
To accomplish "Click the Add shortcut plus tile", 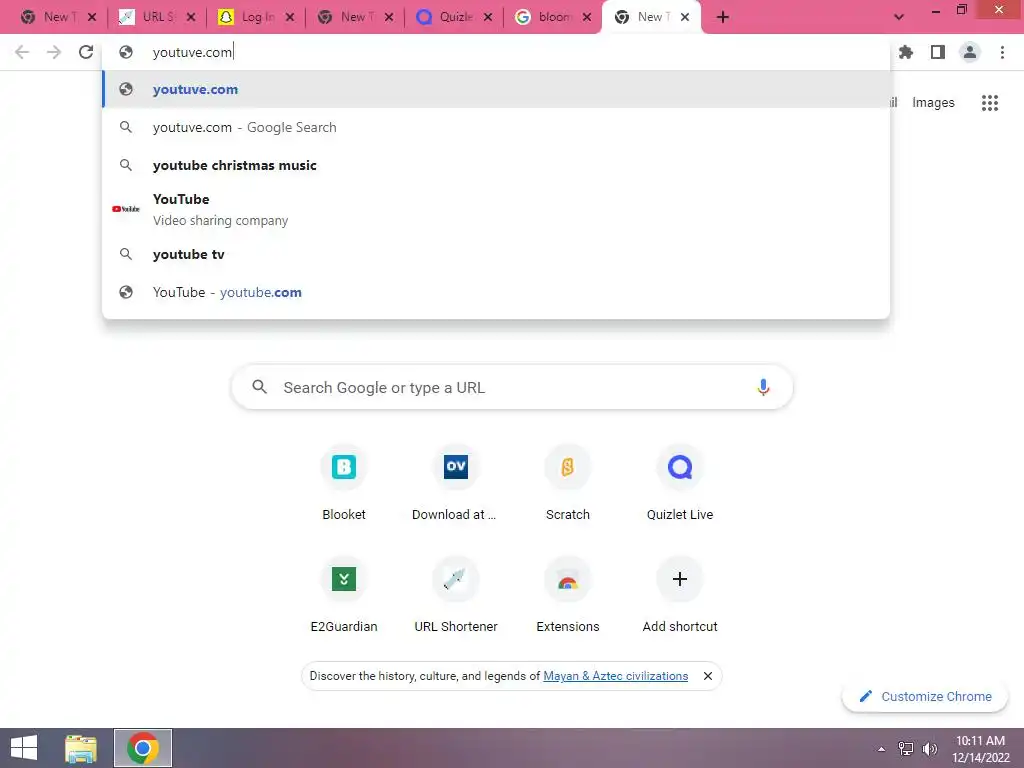I will point(680,596).
